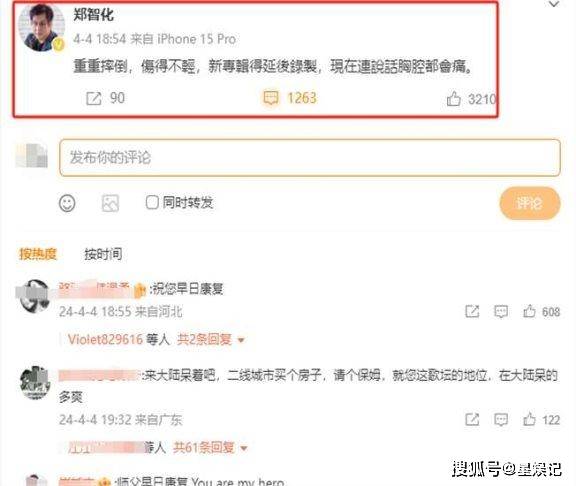
Task: Switch to 按时间 sorting tab
Action: [103, 254]
